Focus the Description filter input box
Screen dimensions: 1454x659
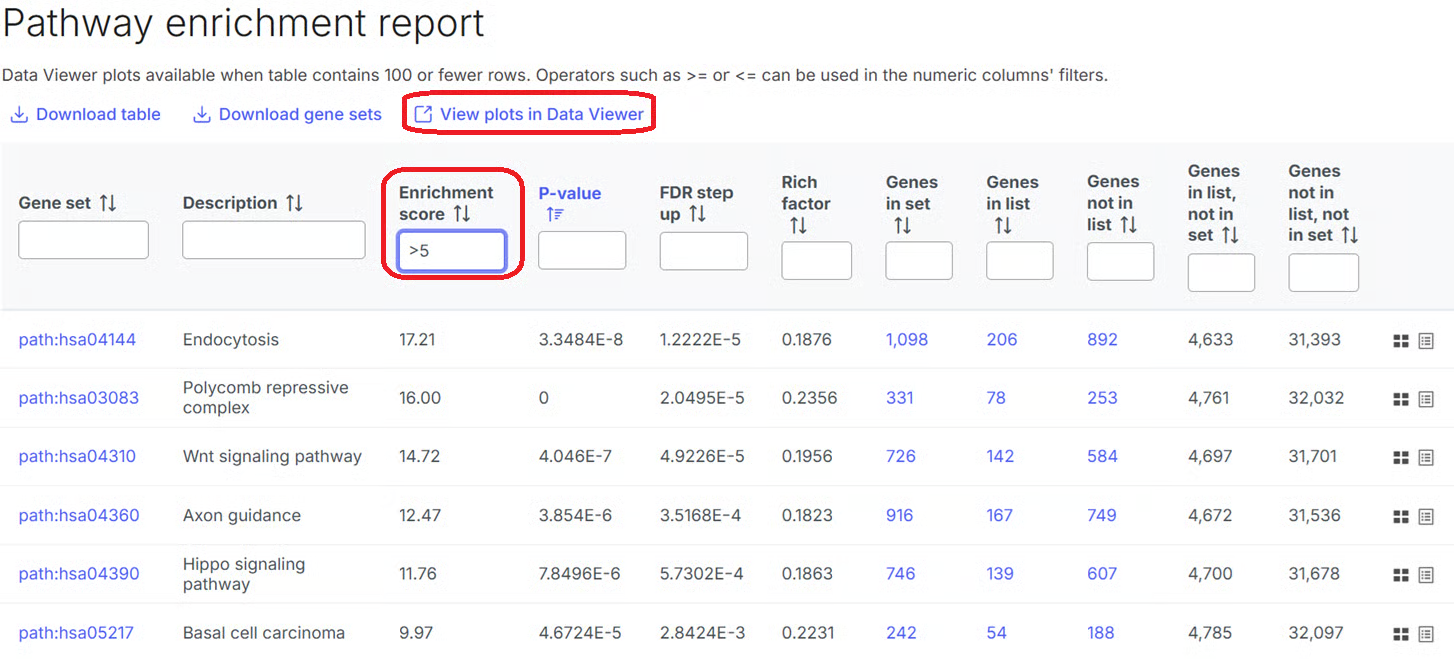pyautogui.click(x=273, y=240)
